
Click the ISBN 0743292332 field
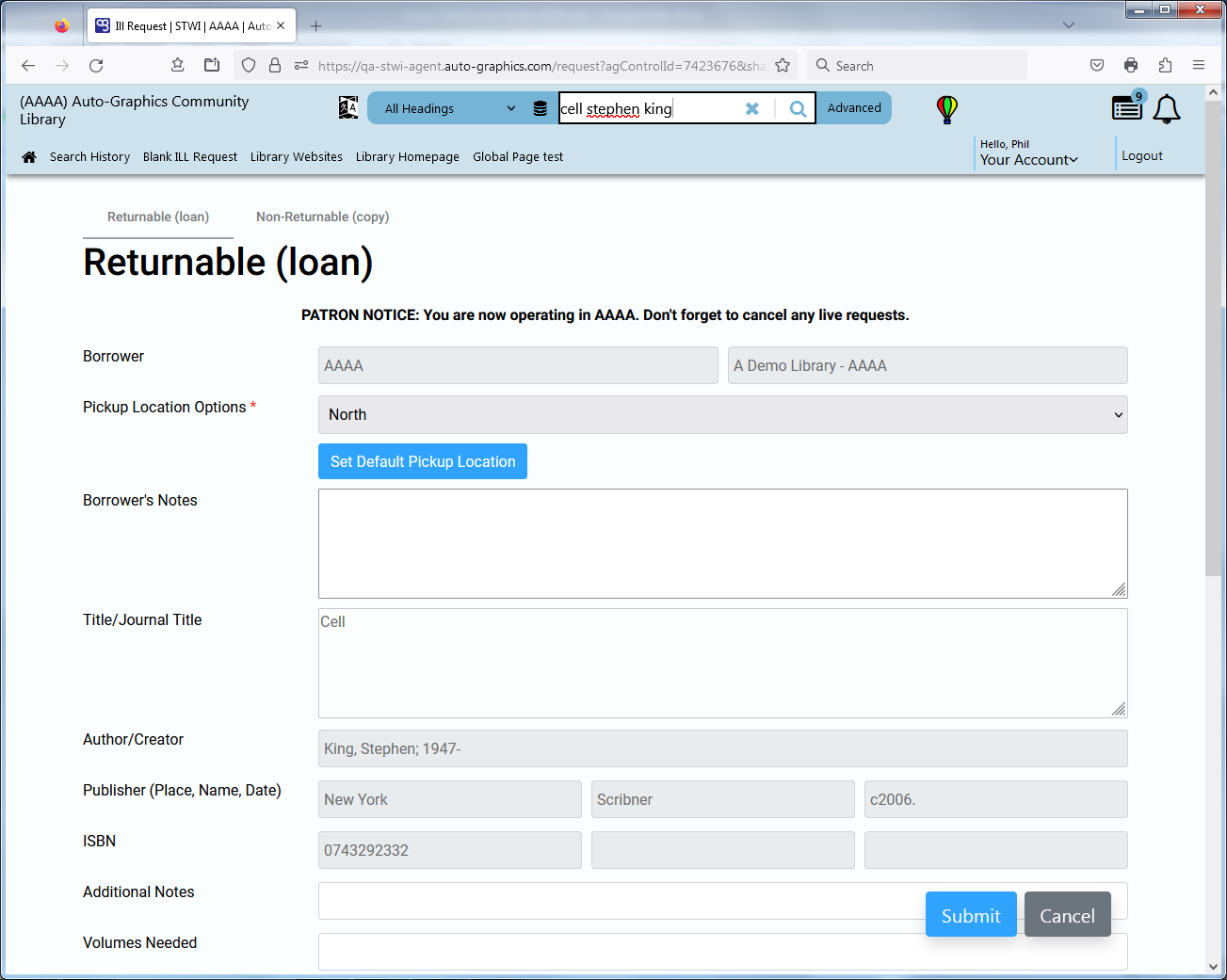tap(450, 850)
